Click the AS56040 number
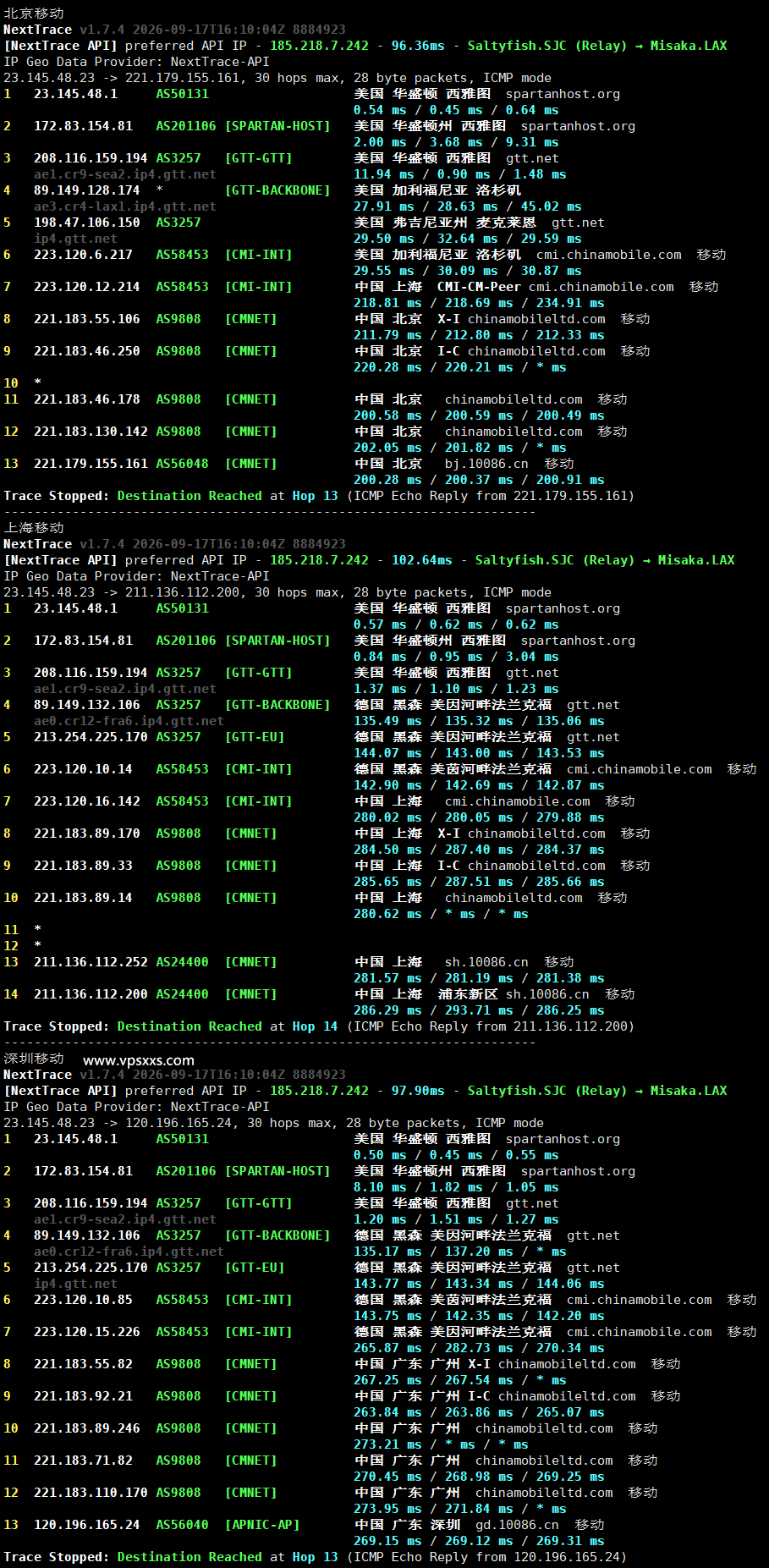This screenshot has width=769, height=1568. coord(182,1525)
